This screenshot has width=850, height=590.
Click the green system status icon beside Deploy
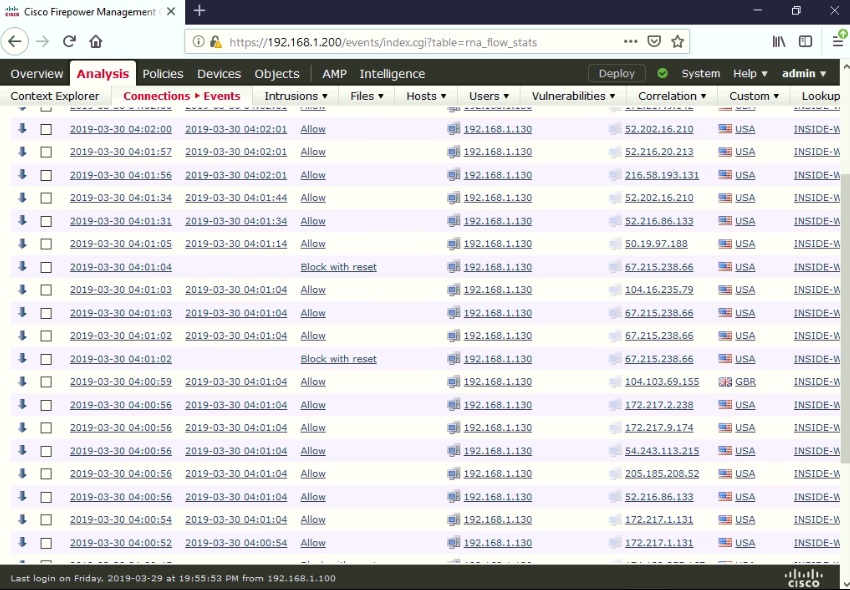coord(660,73)
